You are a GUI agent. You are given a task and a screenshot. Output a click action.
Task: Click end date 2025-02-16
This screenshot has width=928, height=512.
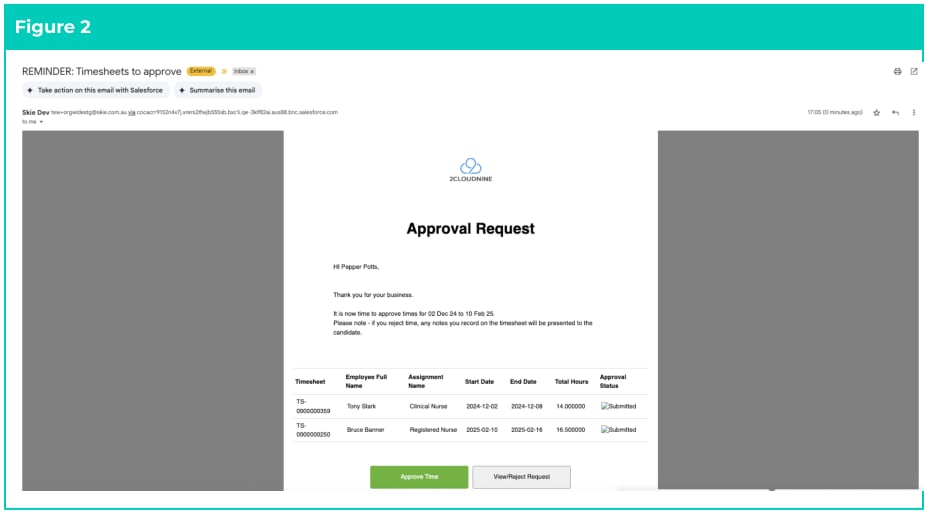526,430
